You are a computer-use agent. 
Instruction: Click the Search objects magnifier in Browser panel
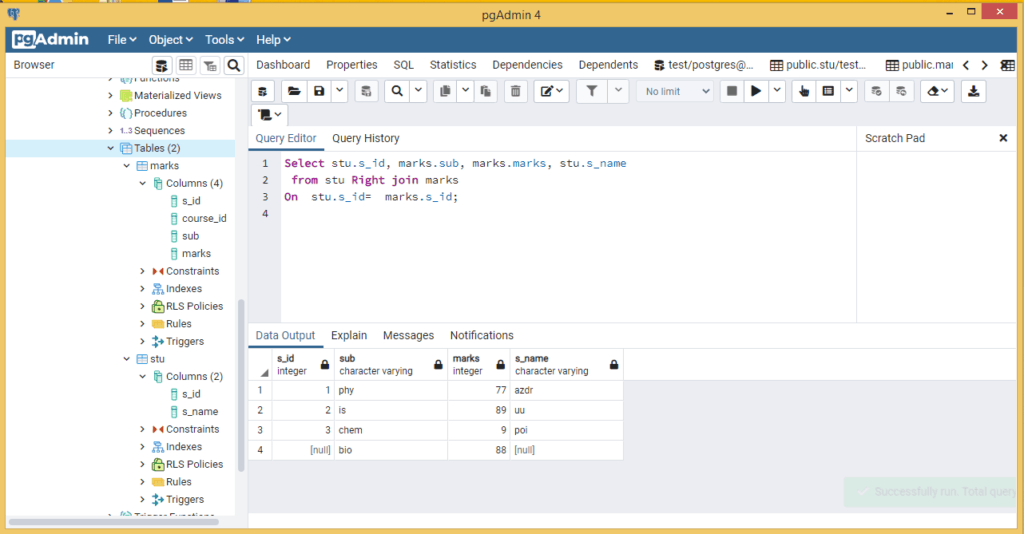pyautogui.click(x=233, y=65)
